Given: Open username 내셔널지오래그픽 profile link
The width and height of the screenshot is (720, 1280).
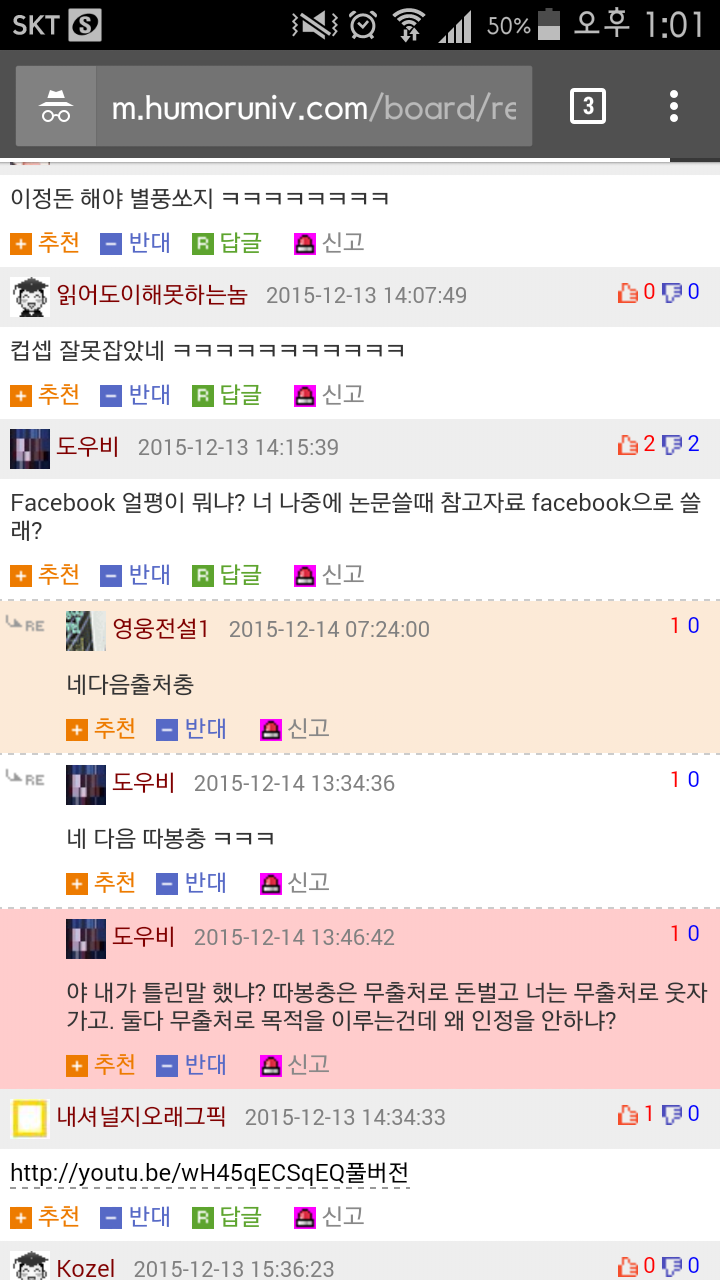Looking at the screenshot, I should click(141, 1116).
